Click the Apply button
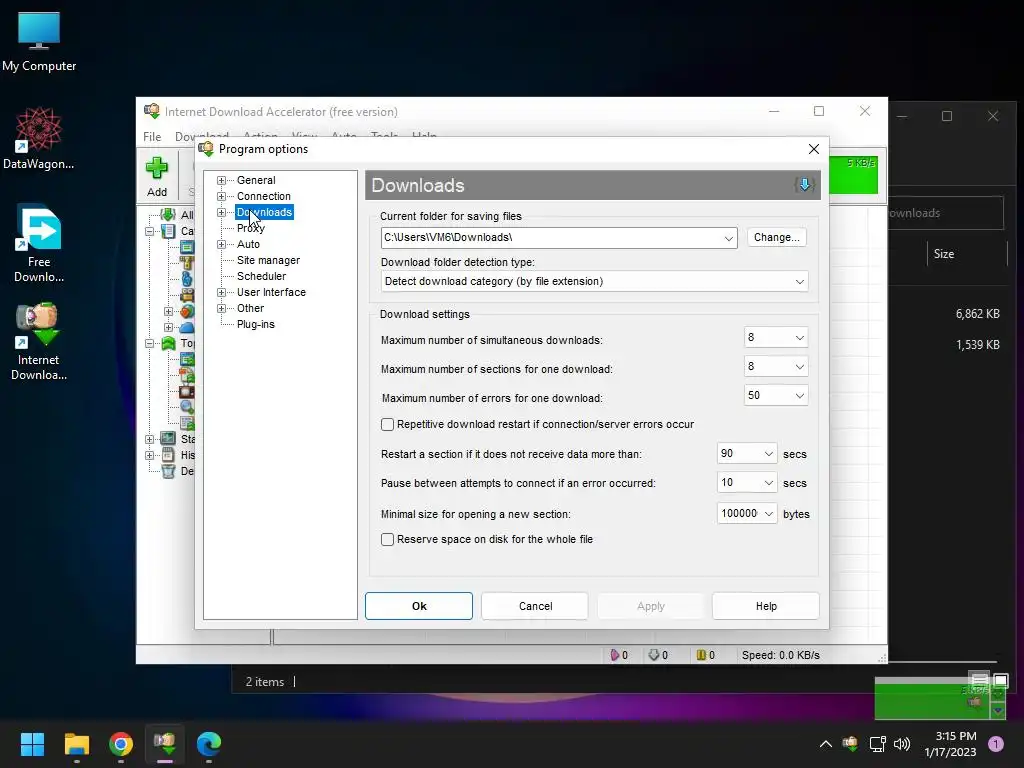The height and width of the screenshot is (768, 1024). (650, 606)
